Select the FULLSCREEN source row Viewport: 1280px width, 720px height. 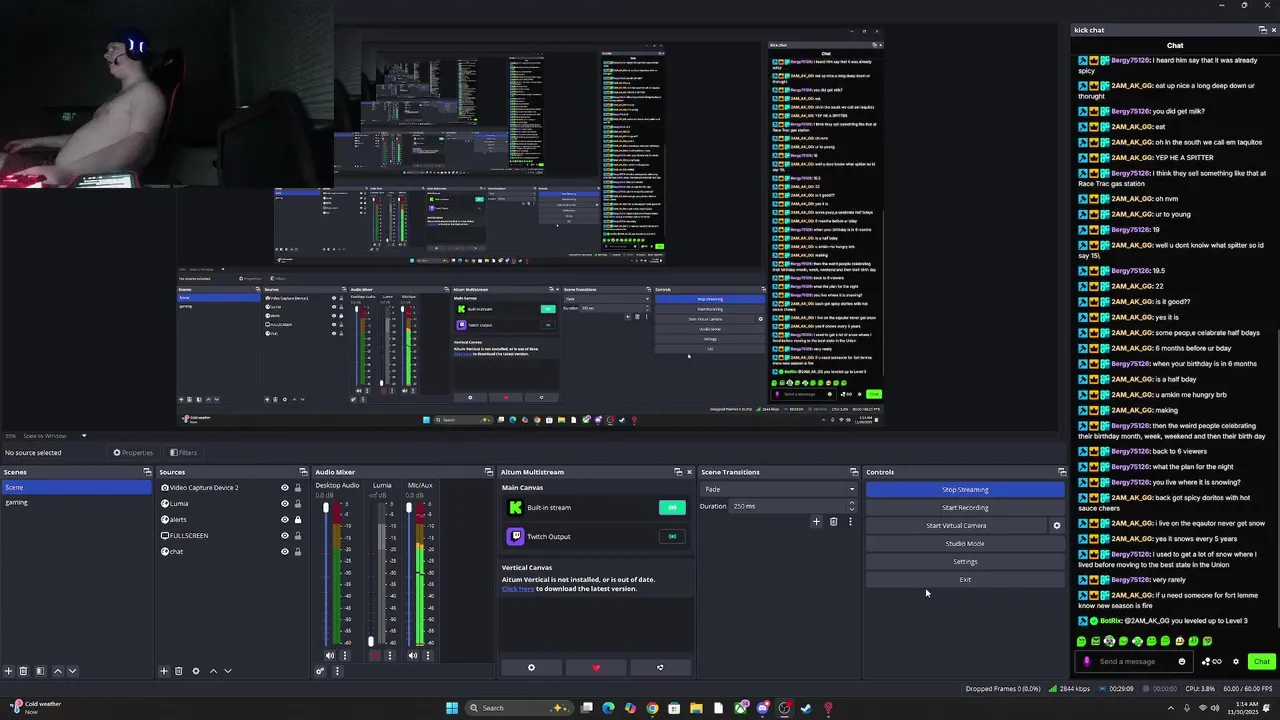pos(232,536)
